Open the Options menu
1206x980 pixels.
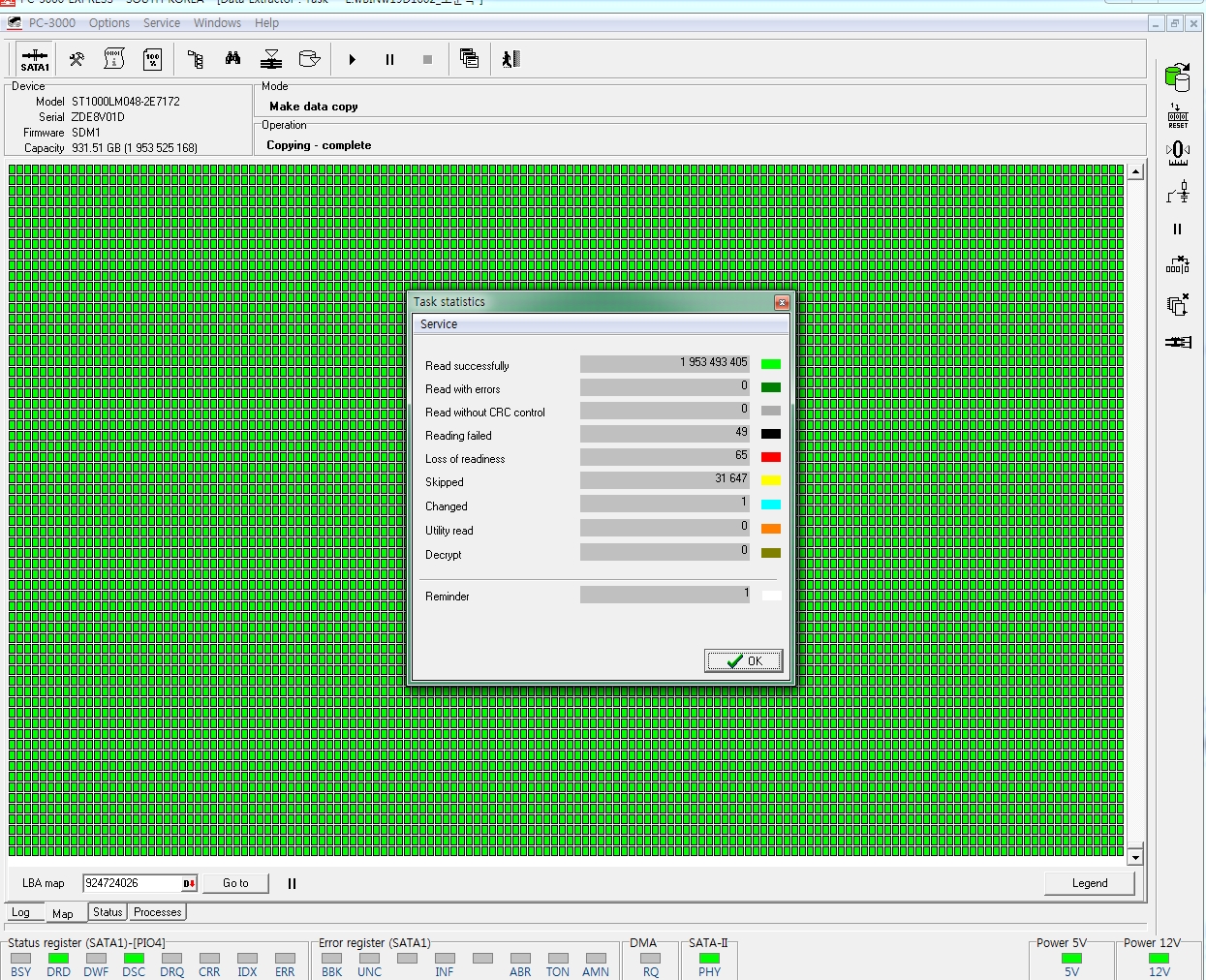tap(109, 23)
